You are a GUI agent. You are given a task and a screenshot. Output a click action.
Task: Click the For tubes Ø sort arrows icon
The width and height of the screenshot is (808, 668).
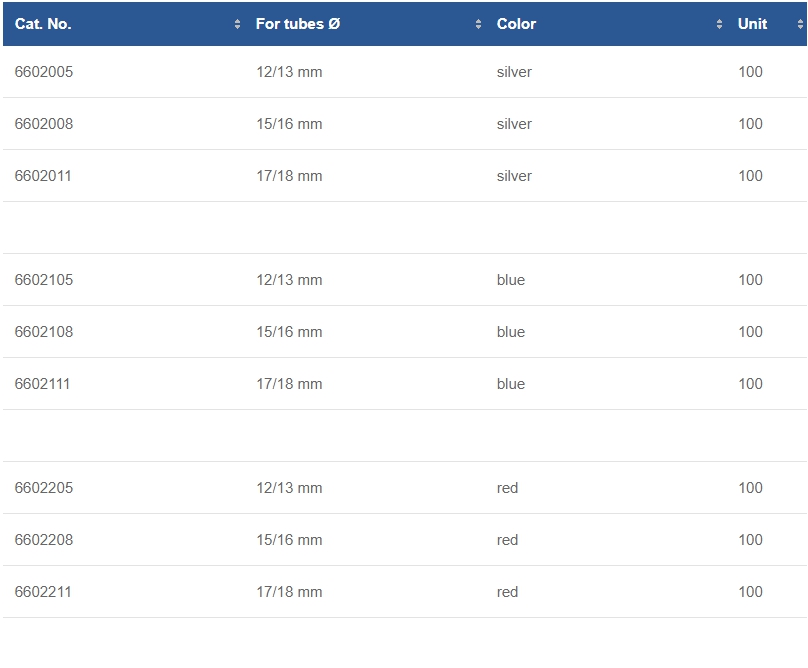point(478,24)
